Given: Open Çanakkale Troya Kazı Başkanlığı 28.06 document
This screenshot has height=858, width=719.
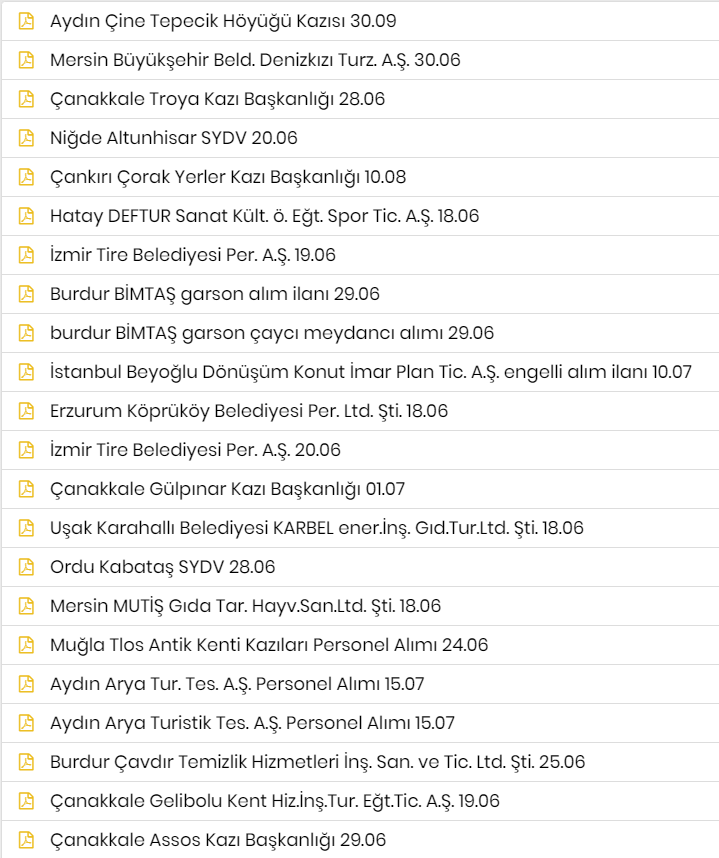Looking at the screenshot, I should 217,99.
